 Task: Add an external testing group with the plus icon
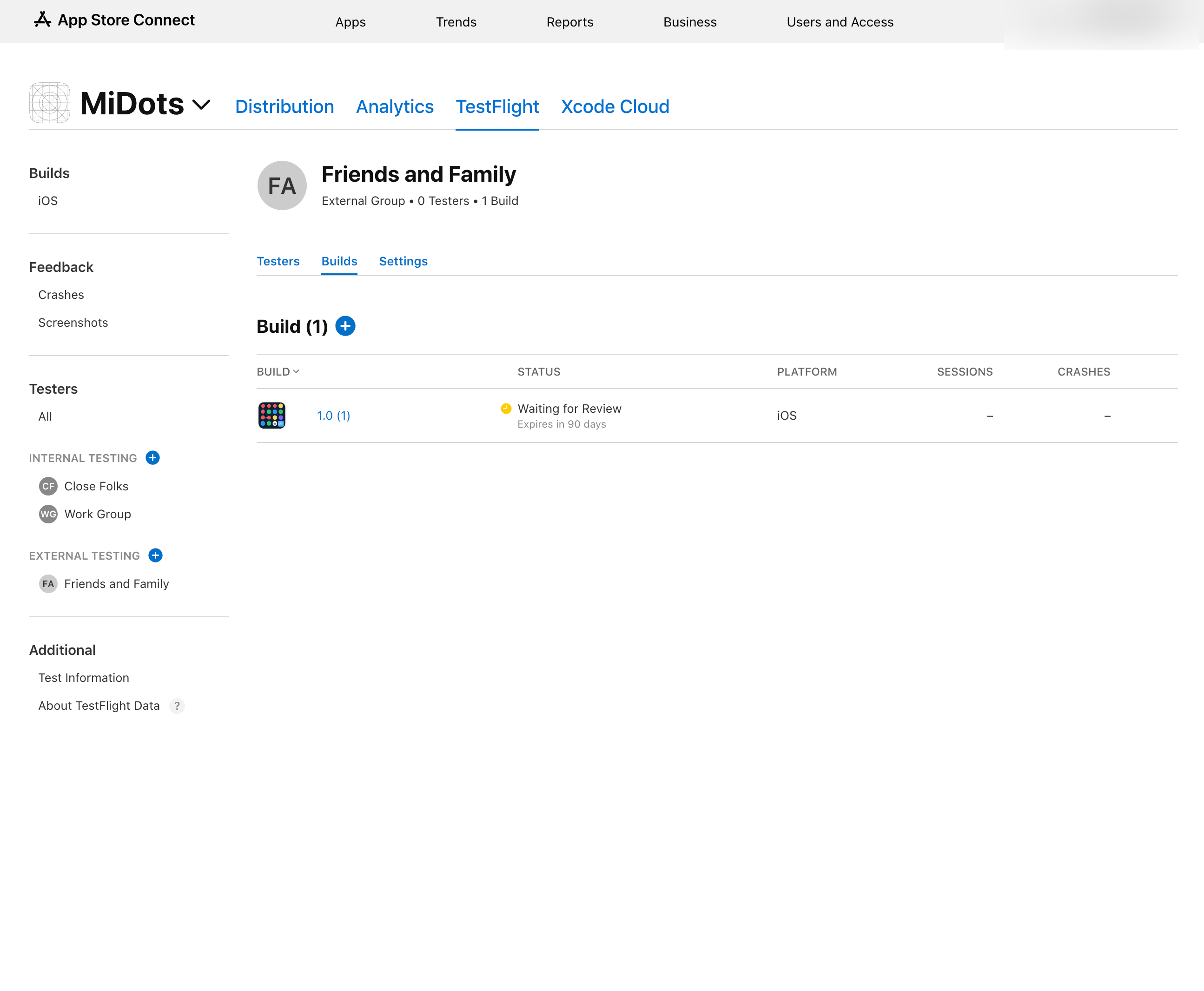point(155,555)
